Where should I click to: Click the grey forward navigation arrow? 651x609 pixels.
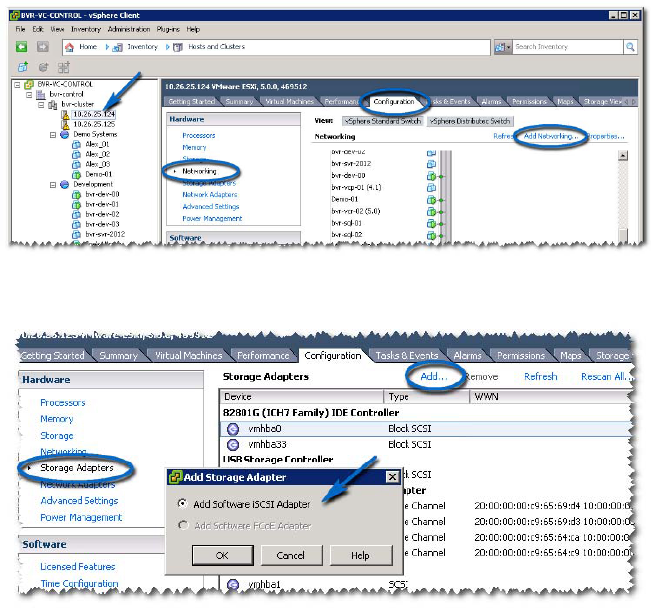click(43, 46)
